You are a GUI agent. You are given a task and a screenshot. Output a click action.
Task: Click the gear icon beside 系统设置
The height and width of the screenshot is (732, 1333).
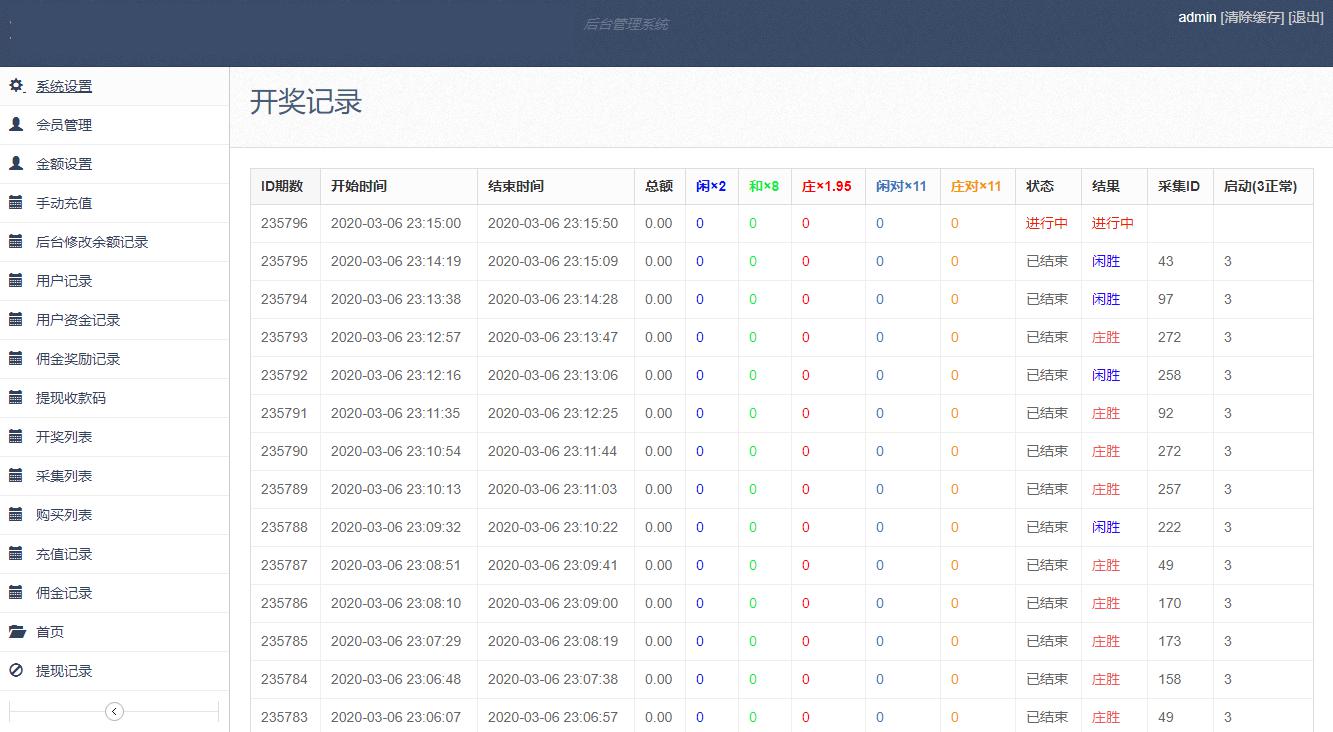(16, 86)
